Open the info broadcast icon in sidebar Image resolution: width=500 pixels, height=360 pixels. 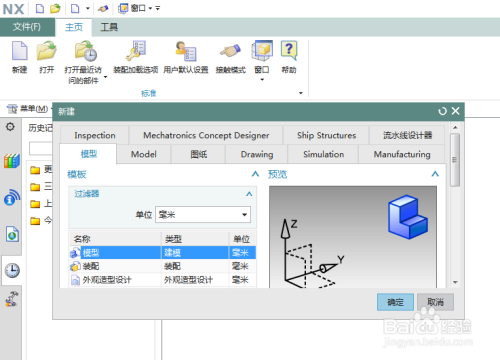pyautogui.click(x=12, y=197)
